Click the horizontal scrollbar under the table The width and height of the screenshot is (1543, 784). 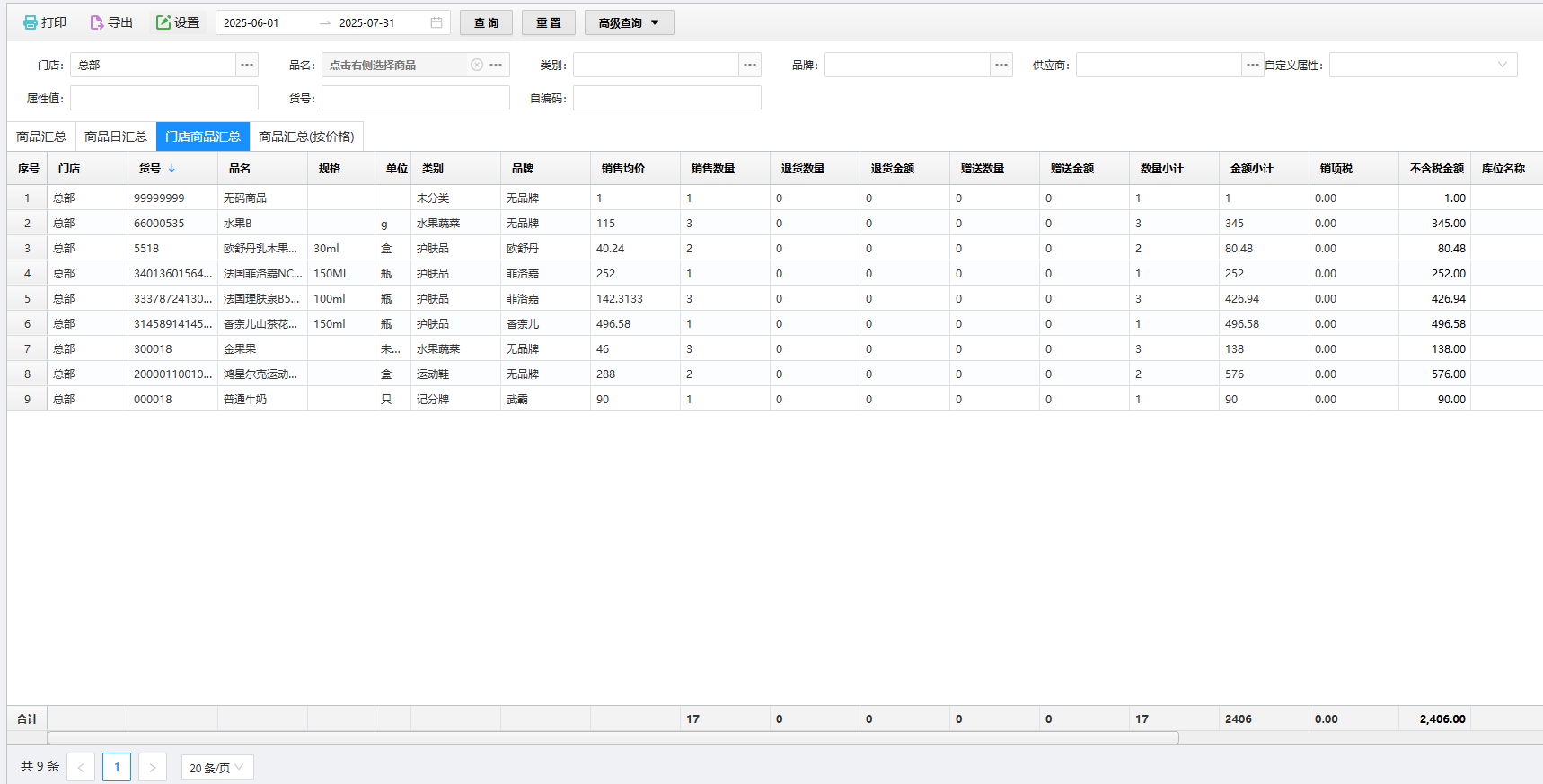click(x=613, y=737)
